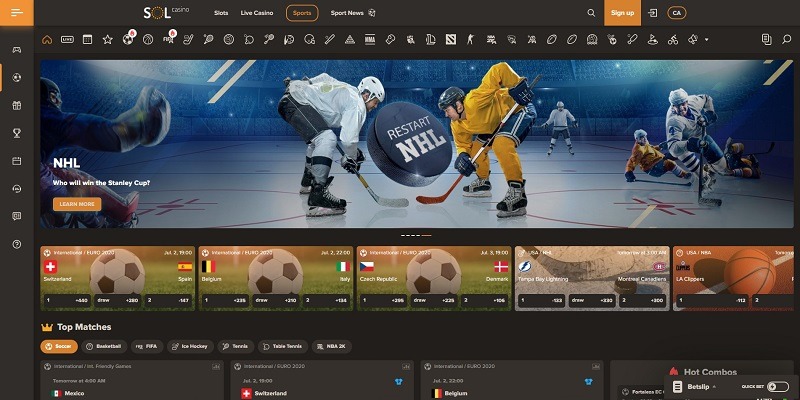Image resolution: width=800 pixels, height=400 pixels.
Task: Bet on Switzerland-Spain draw +280
Action: point(118,301)
